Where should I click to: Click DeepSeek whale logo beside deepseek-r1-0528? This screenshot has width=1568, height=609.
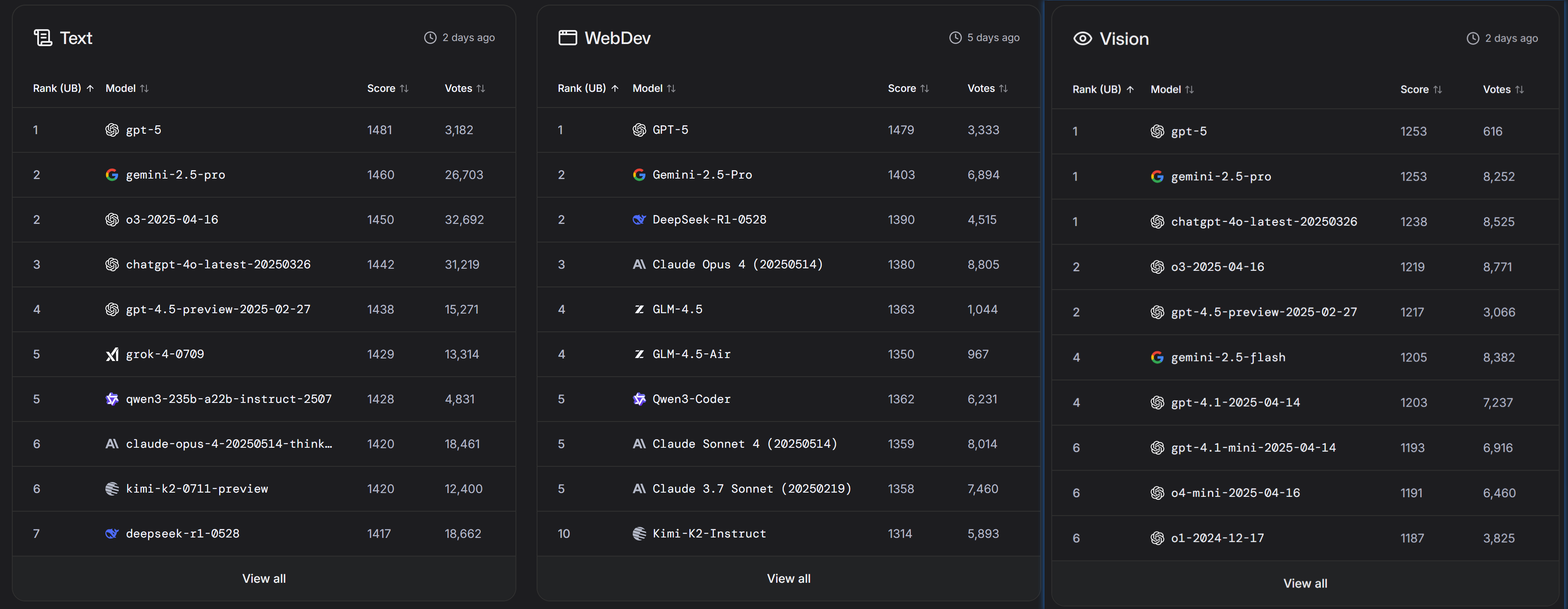(x=112, y=534)
